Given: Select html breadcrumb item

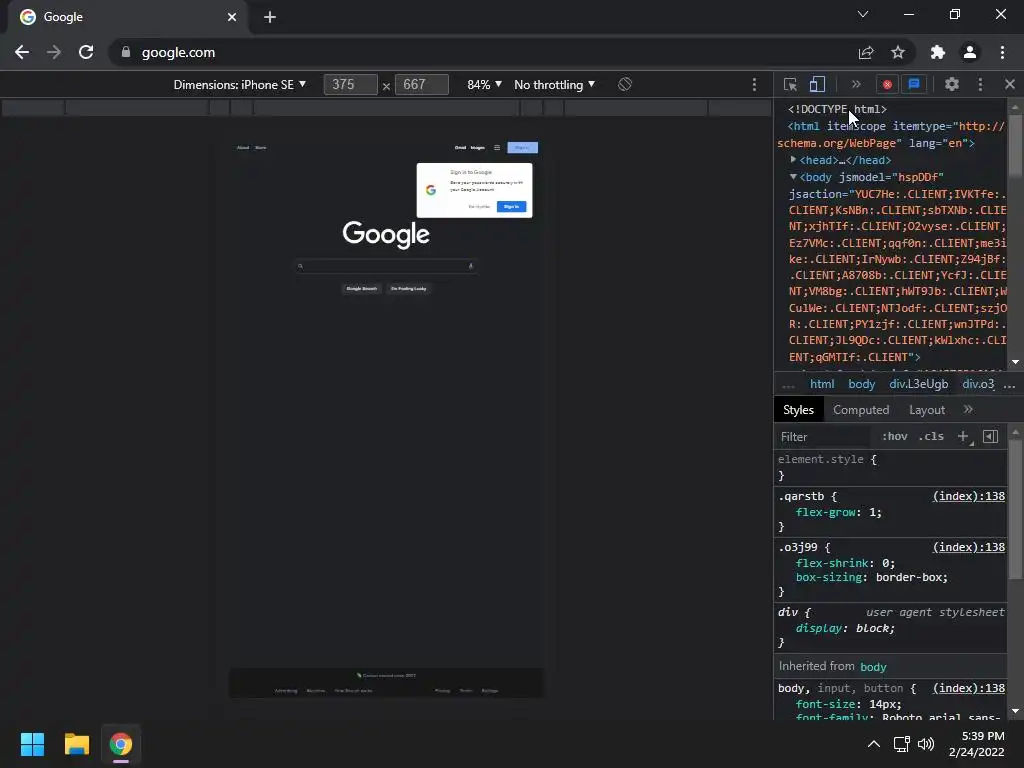Looking at the screenshot, I should click(822, 384).
